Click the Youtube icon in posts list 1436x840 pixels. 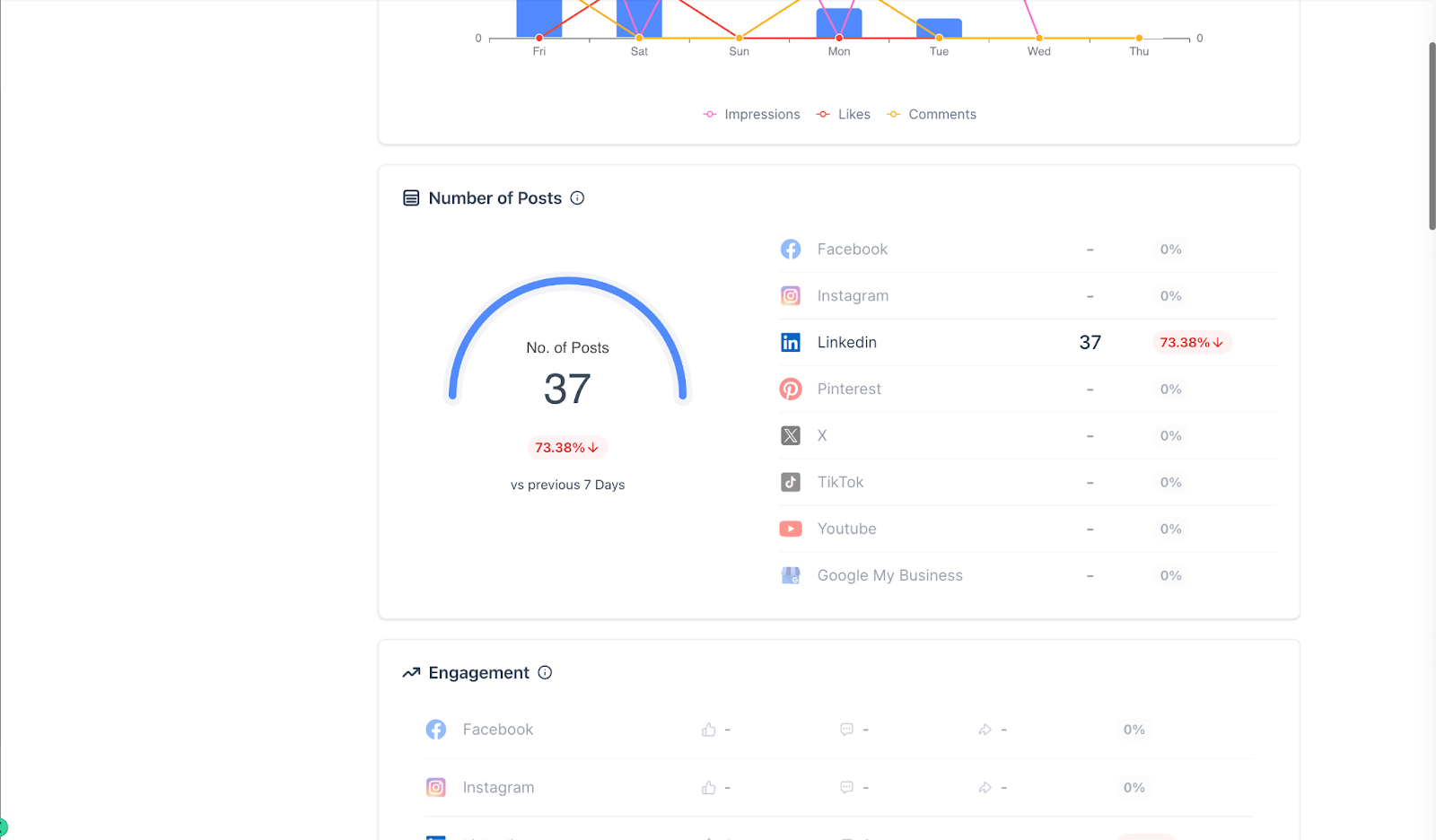pyautogui.click(x=791, y=529)
